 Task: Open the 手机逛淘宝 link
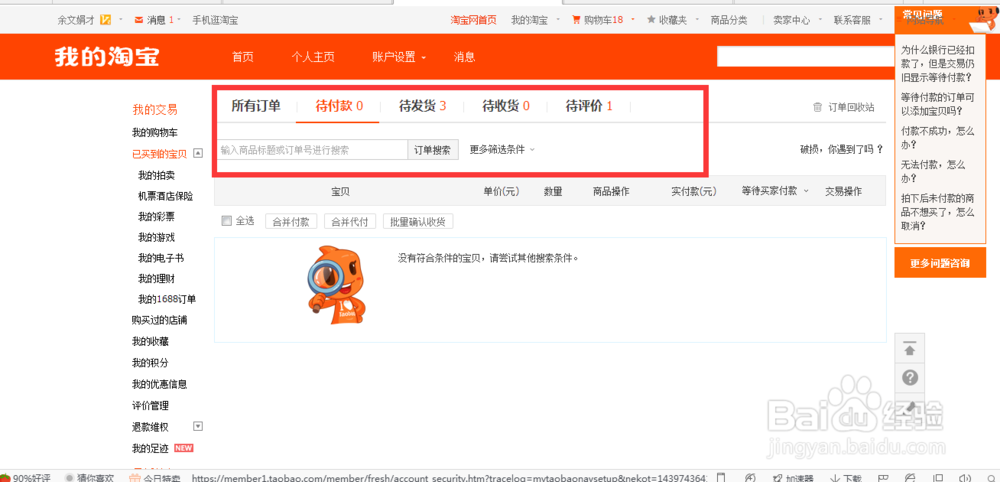[216, 20]
